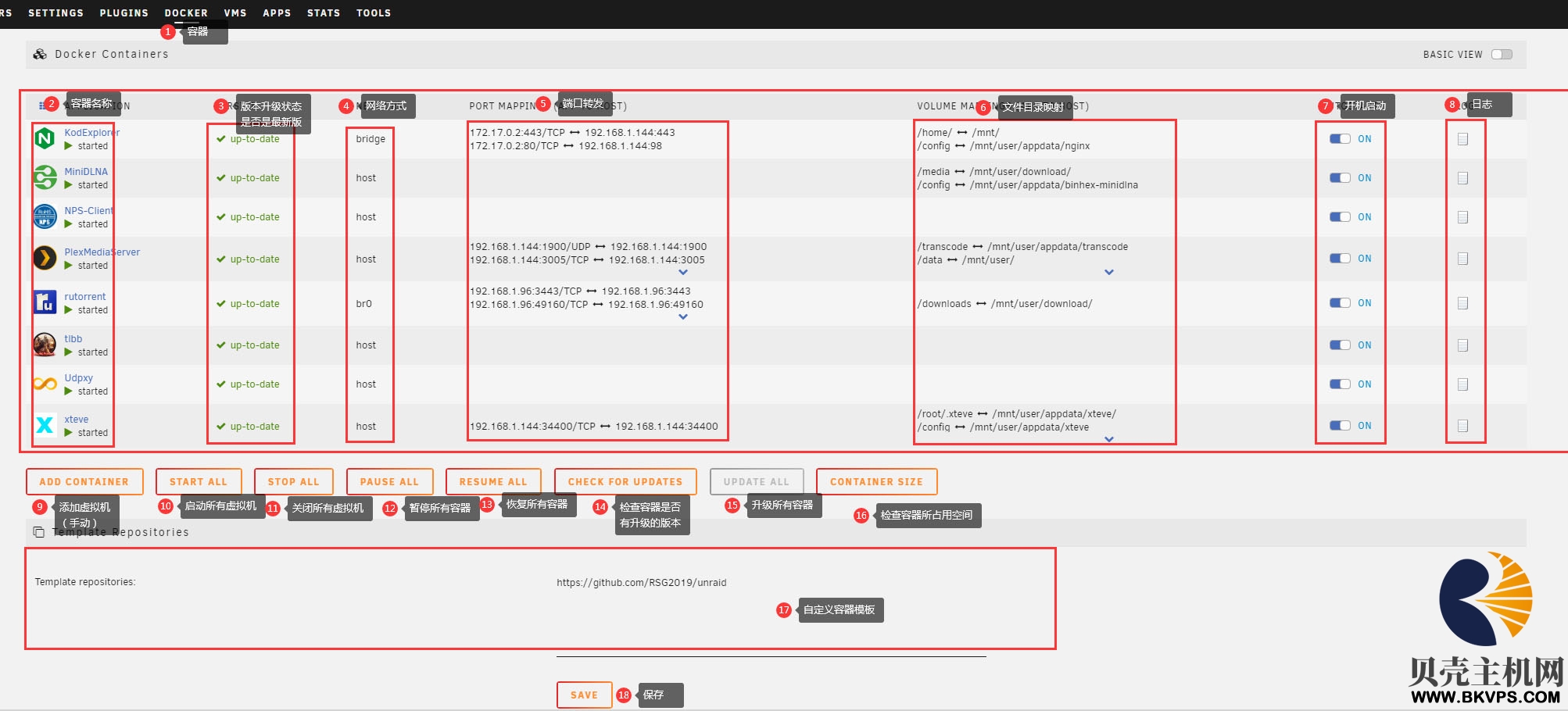This screenshot has height=711, width=1568.
Task: Click the Udpxy container icon
Action: [x=45, y=384]
